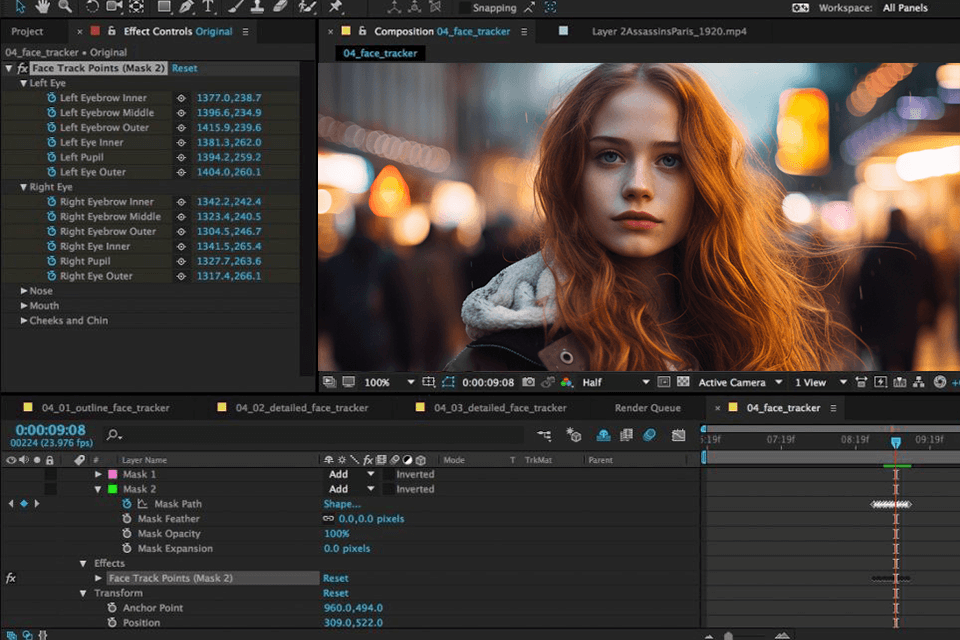
Task: Click the pink color label of Mask 1
Action: pos(112,474)
